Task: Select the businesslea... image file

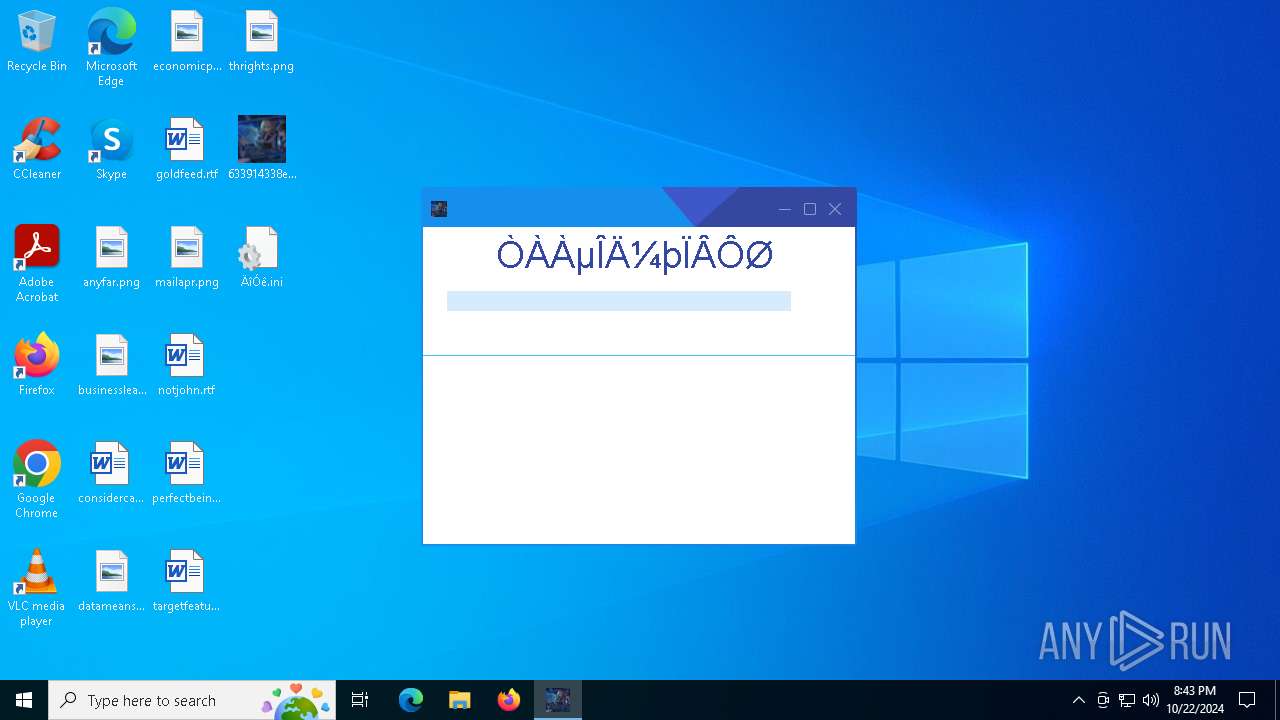Action: tap(112, 365)
